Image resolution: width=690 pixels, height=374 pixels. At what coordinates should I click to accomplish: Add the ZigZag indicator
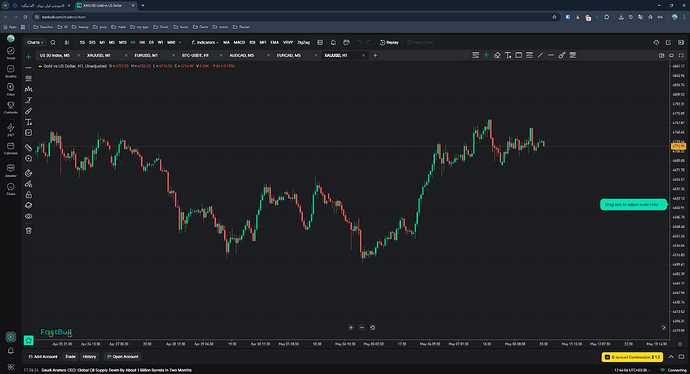pyautogui.click(x=303, y=43)
